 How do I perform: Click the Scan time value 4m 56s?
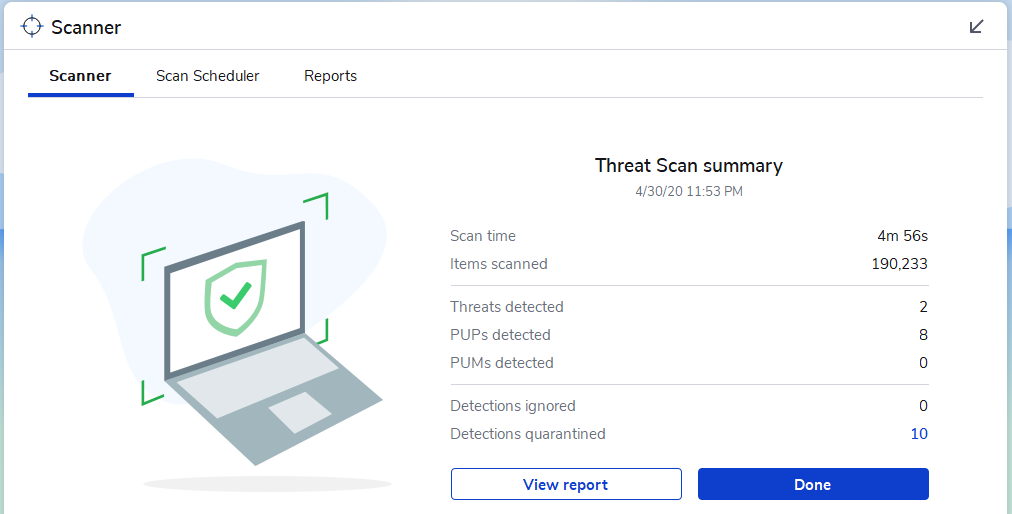(x=902, y=236)
